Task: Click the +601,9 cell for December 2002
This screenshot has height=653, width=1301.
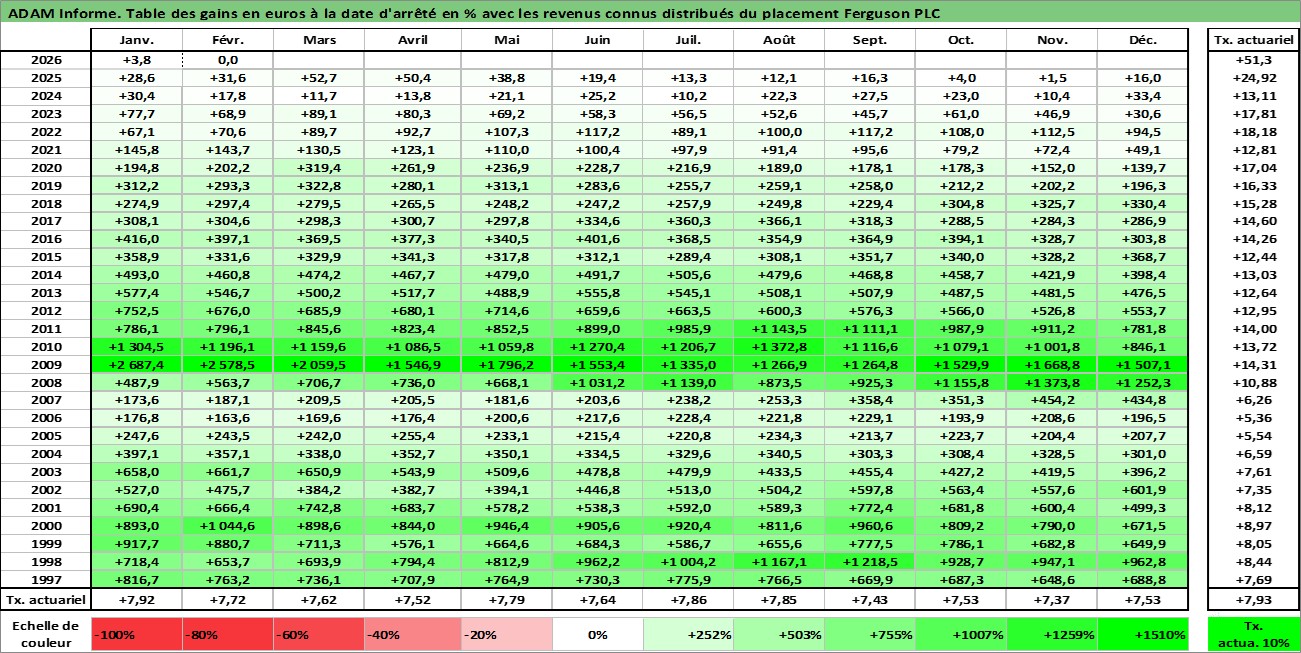Action: 1142,490
